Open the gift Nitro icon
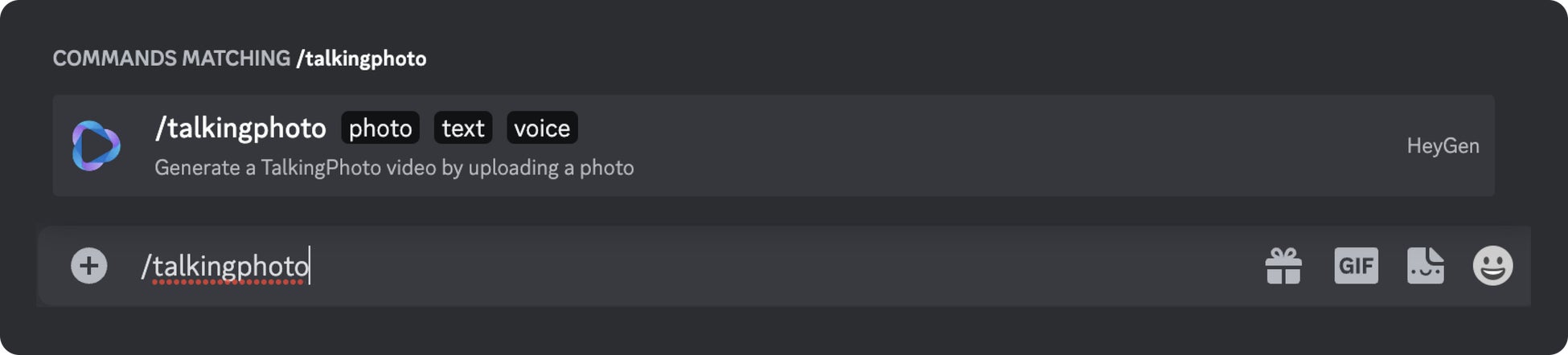The height and width of the screenshot is (355, 1568). coord(1283,266)
